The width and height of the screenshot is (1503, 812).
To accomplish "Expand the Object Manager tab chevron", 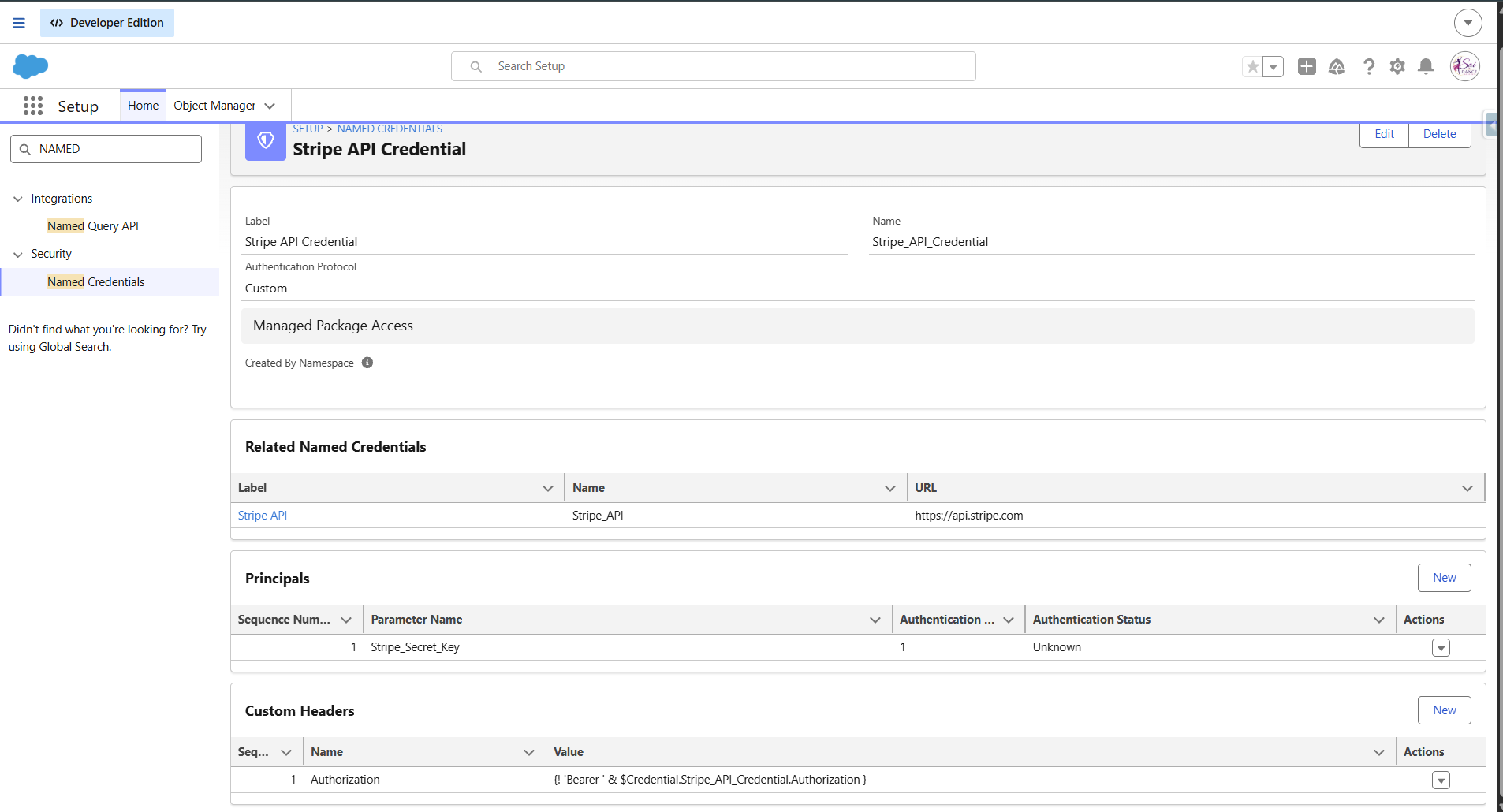I will click(x=270, y=106).
